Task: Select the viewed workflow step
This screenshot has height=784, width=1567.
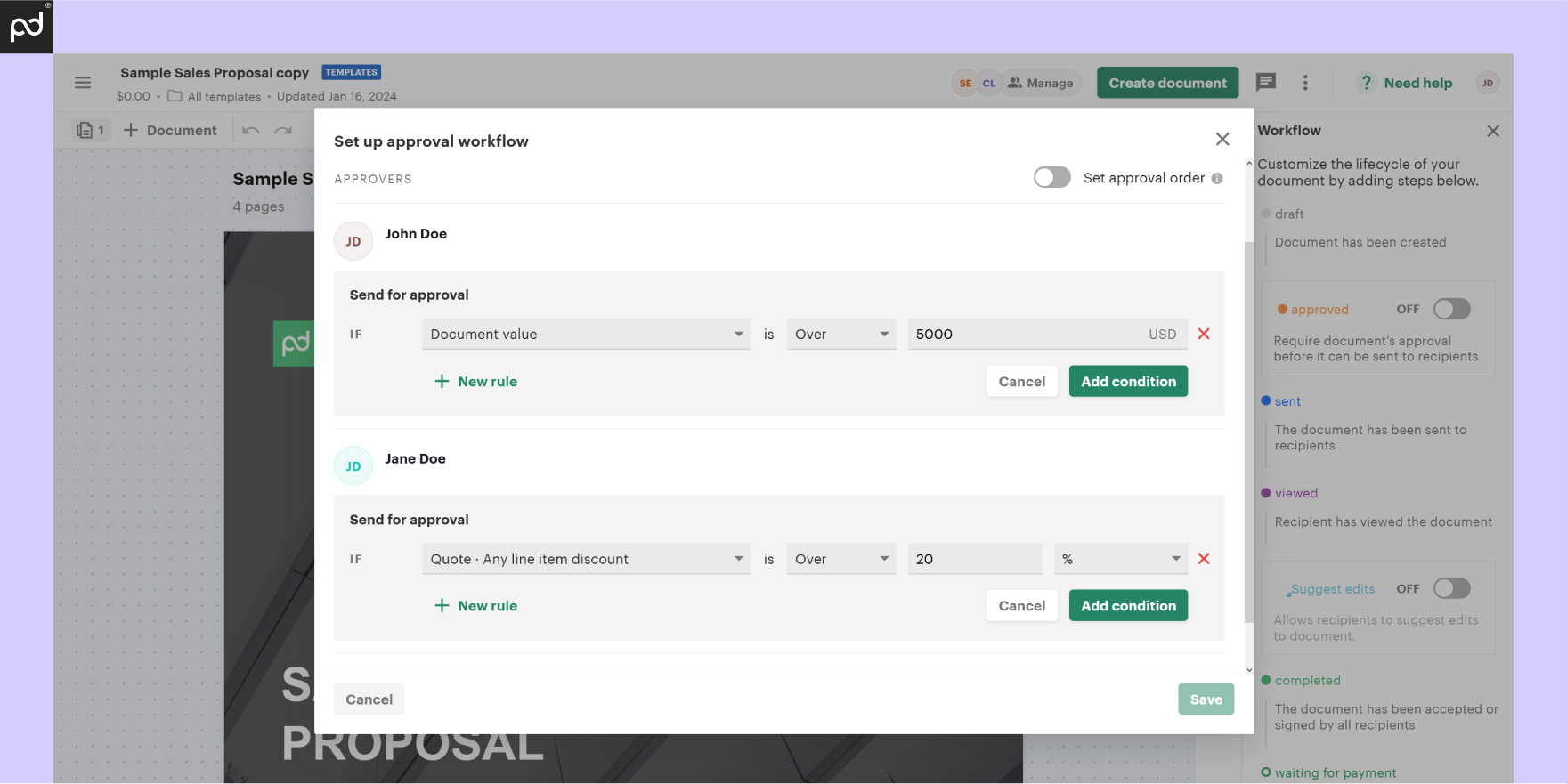Action: [x=1295, y=493]
